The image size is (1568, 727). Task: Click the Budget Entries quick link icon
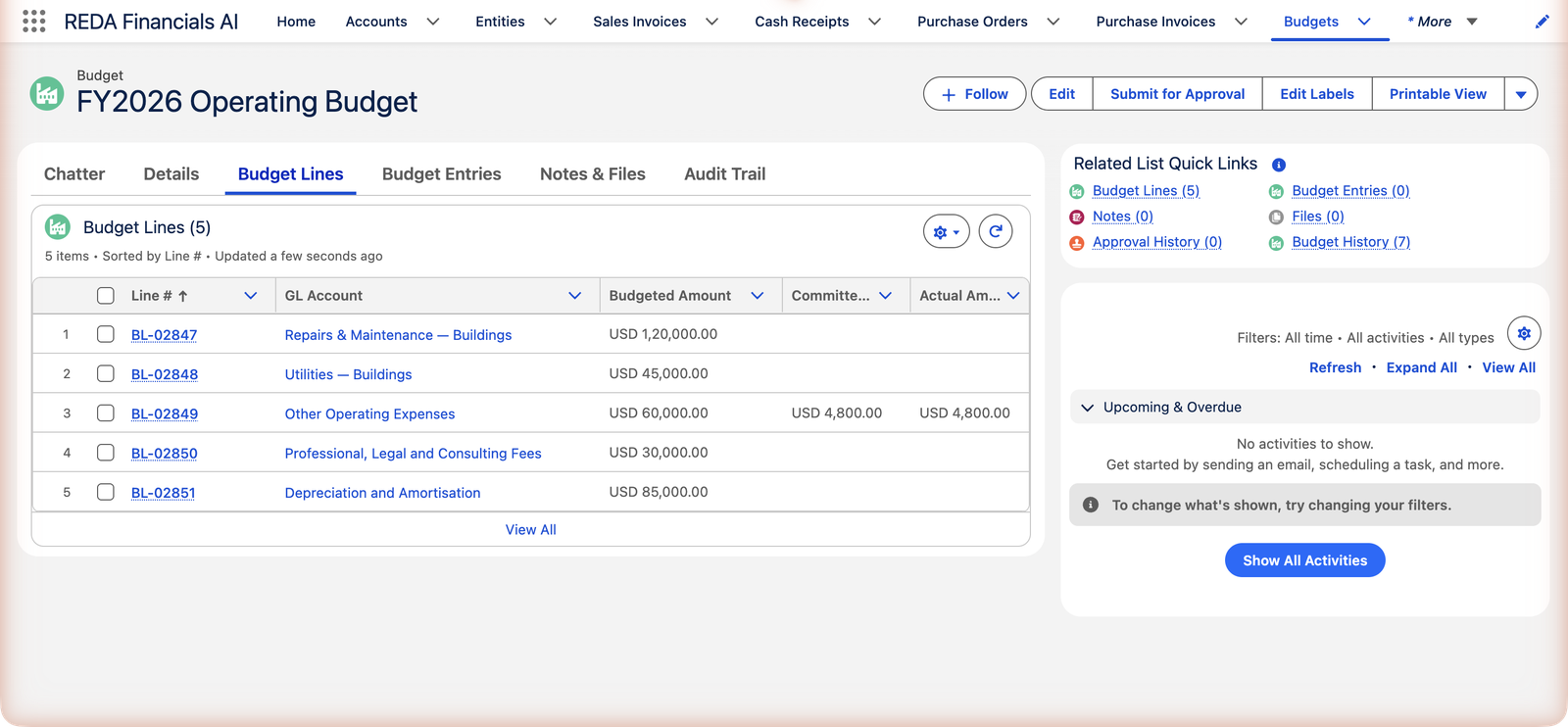(1276, 192)
